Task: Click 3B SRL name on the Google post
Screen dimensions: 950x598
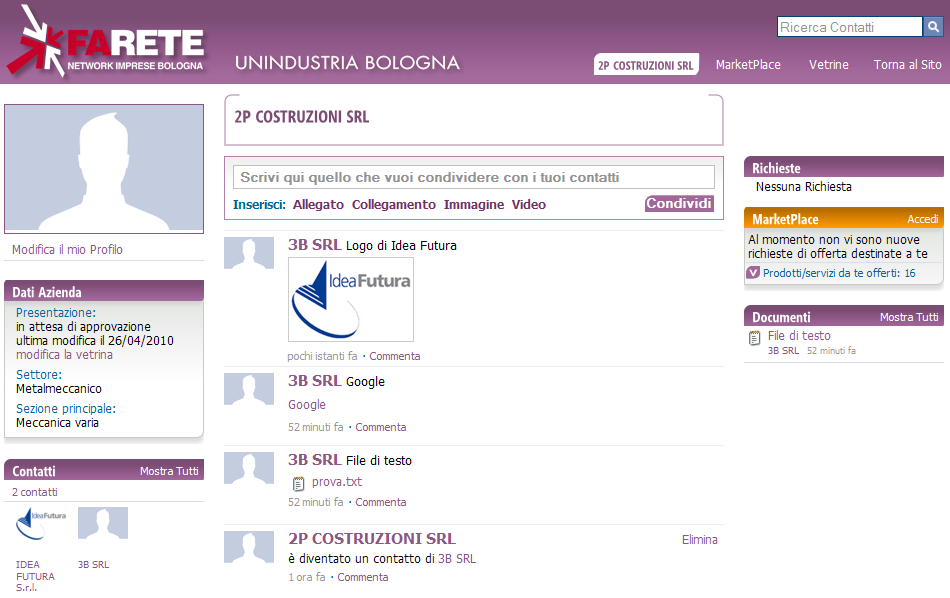Action: [x=314, y=381]
